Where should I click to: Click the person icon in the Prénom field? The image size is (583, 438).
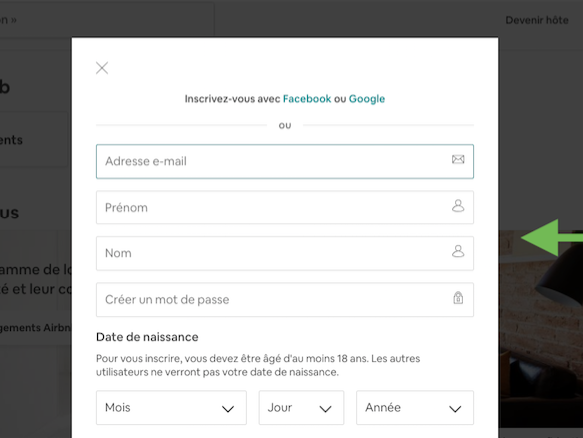coord(458,206)
